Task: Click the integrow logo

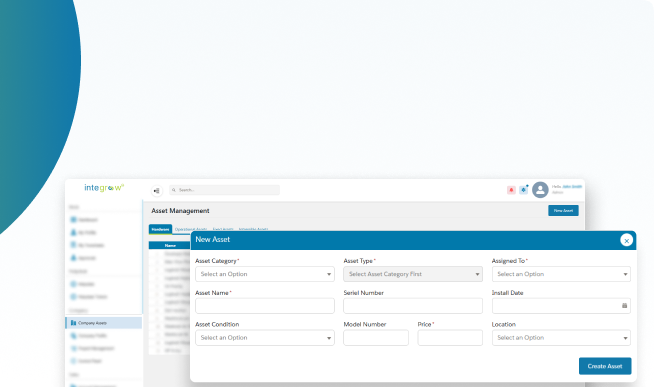Action: click(x=104, y=188)
